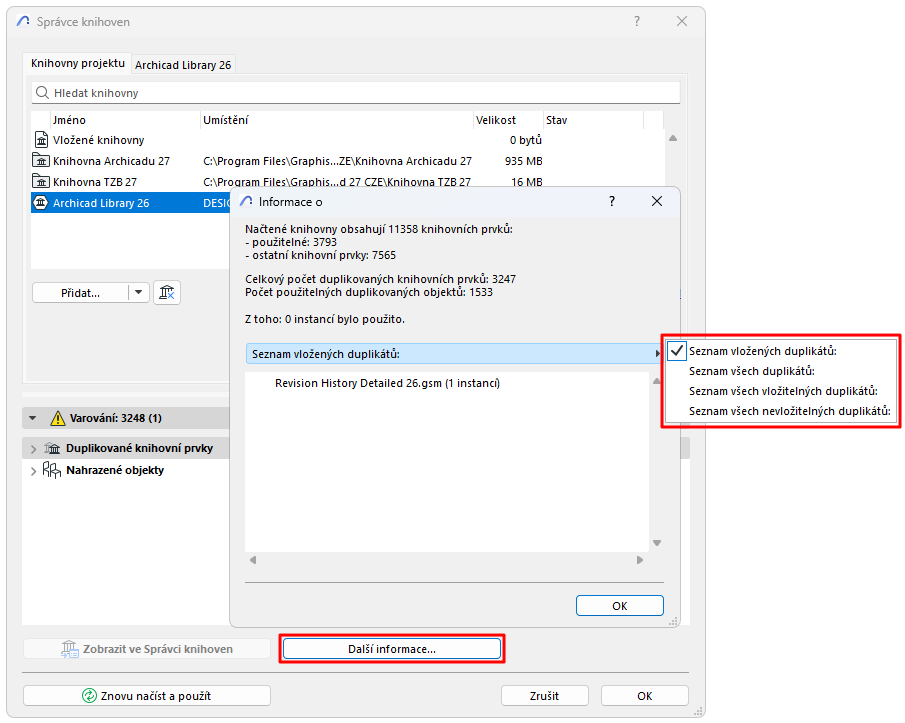Click the green reload icon on Znovu načíst
The height and width of the screenshot is (723, 905).
click(x=89, y=695)
